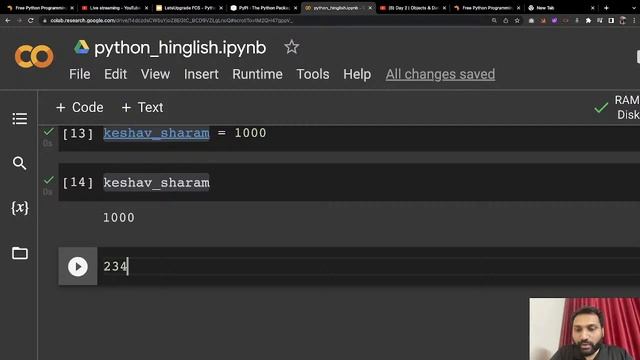The width and height of the screenshot is (640, 360).
Task: Open the Help menu
Action: pos(357,74)
